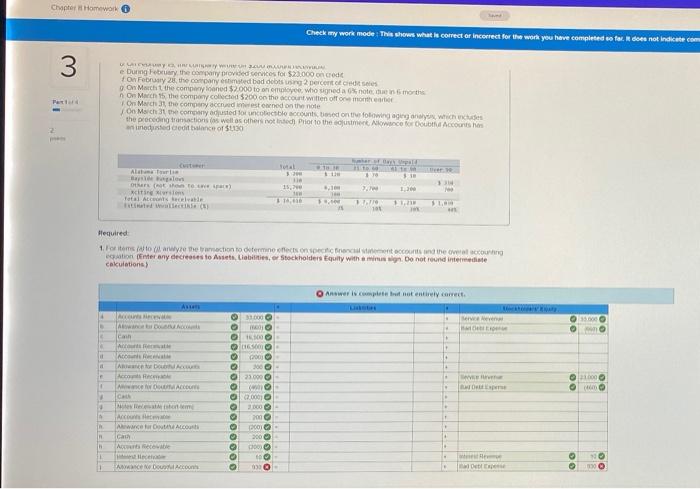Click the Liabilities column header

[x=362, y=308]
